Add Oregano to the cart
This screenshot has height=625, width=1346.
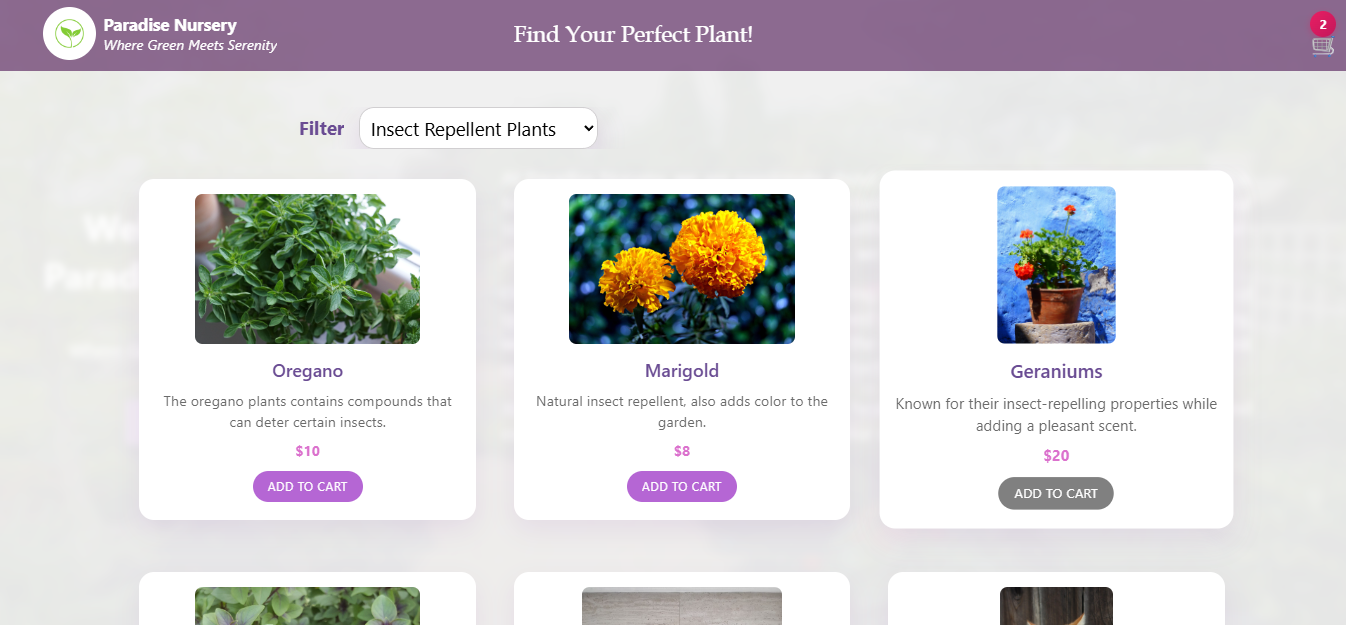307,486
